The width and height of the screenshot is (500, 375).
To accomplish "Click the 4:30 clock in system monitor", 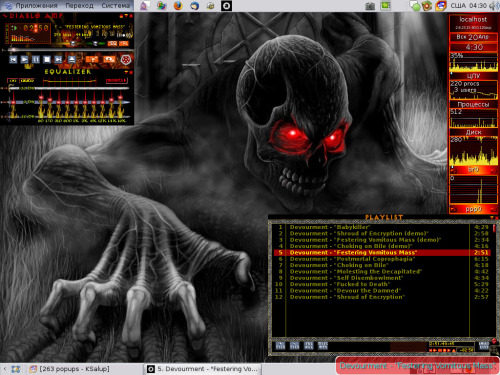I will [473, 47].
